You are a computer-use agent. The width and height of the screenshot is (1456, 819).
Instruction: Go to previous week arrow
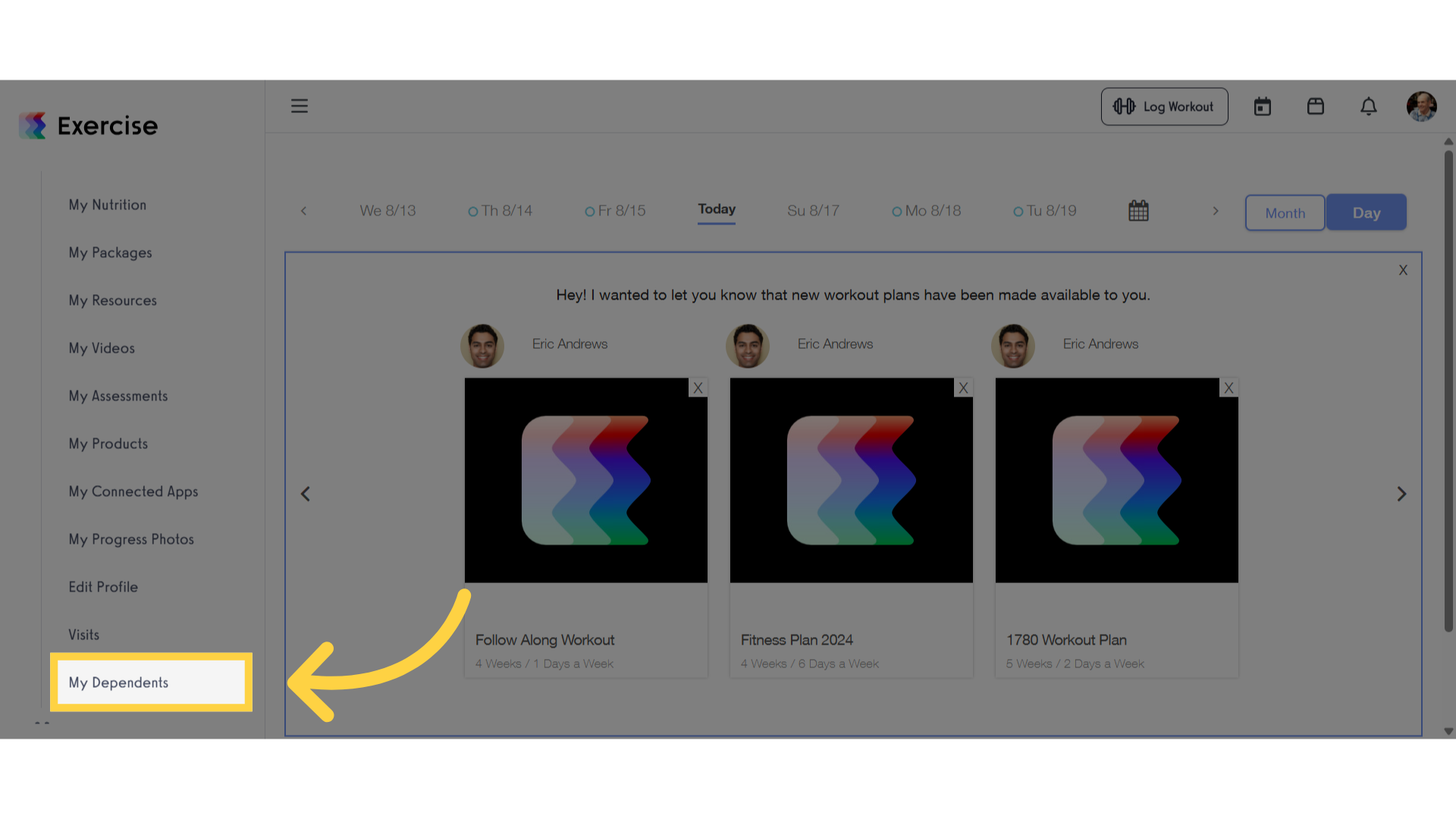click(303, 211)
